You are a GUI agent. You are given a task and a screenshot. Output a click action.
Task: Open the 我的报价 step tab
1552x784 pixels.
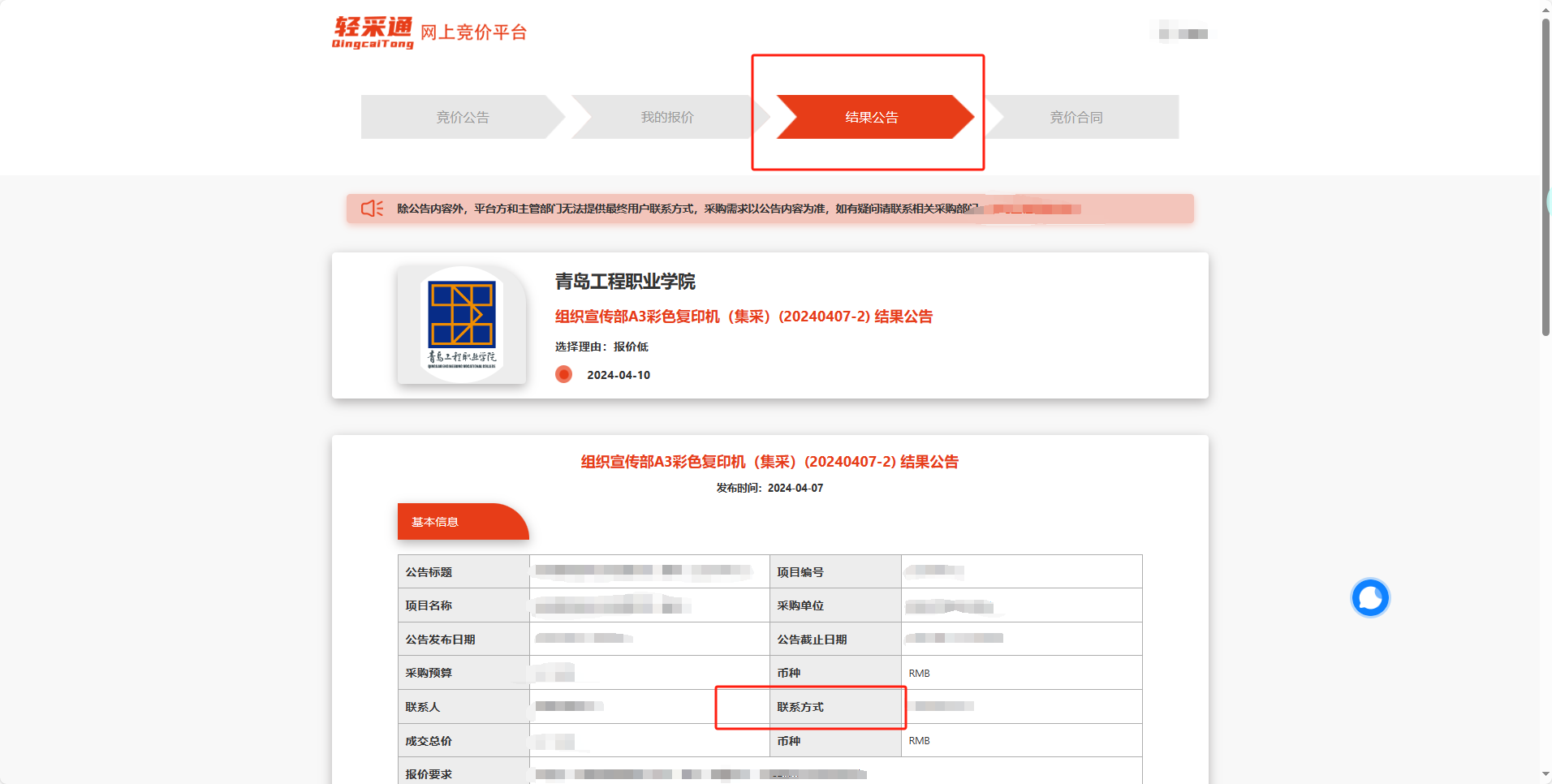[x=666, y=117]
